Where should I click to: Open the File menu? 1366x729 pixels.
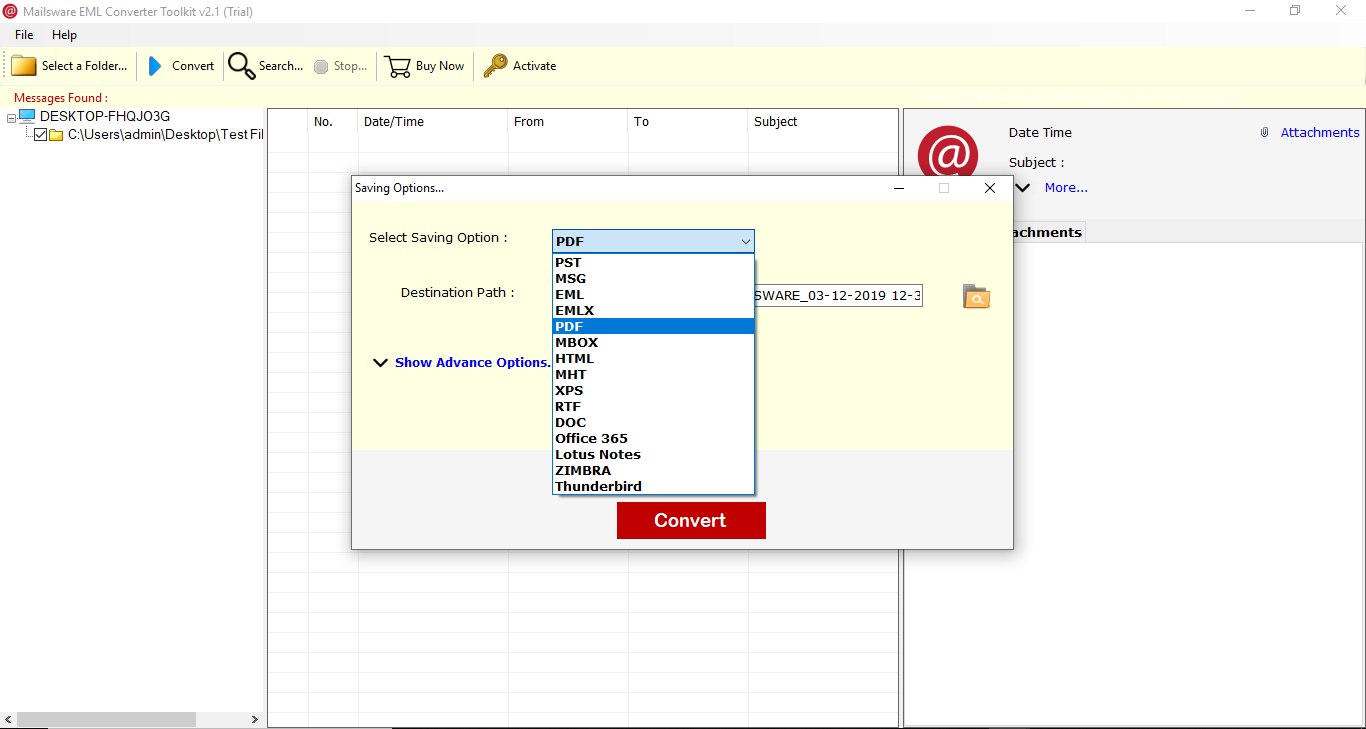[x=24, y=35]
